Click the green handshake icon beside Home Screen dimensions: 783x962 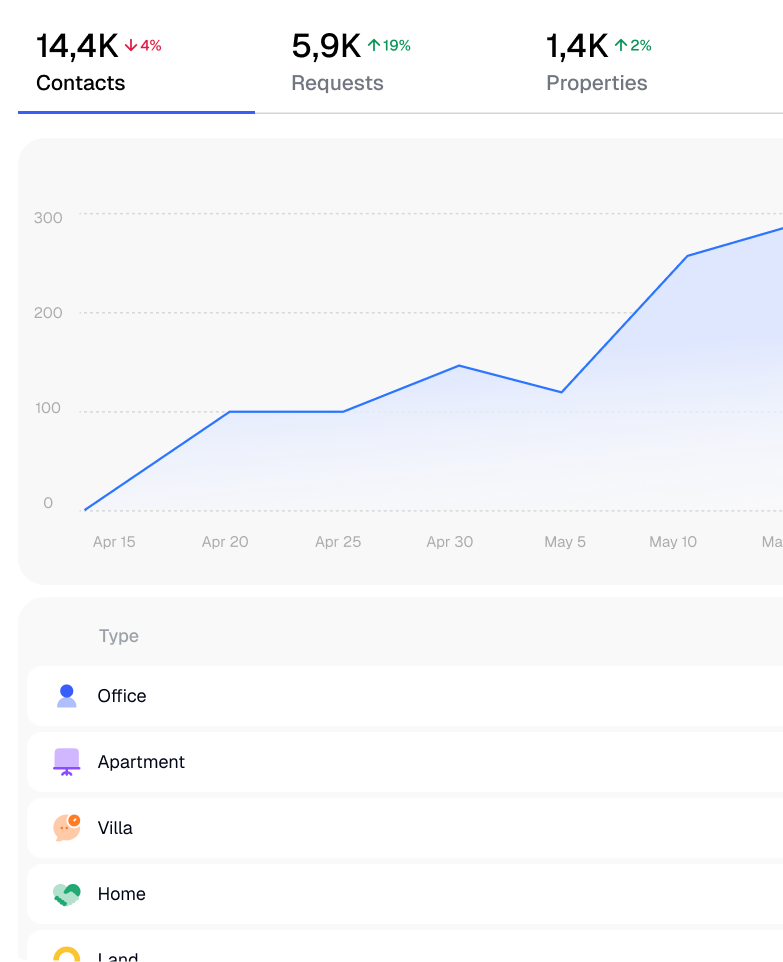pos(67,894)
